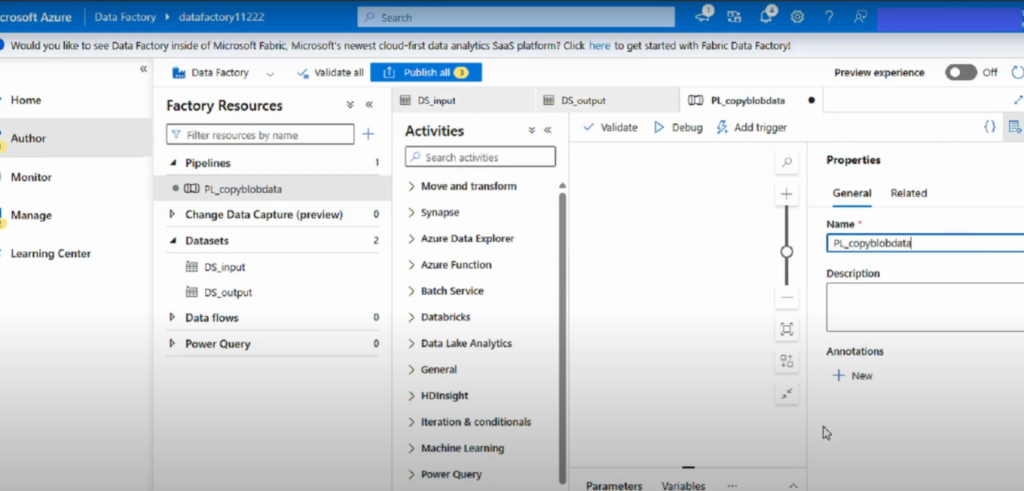The width and height of the screenshot is (1024, 491).
Task: Follow the 'here' link to Fabric
Action: tap(600, 46)
